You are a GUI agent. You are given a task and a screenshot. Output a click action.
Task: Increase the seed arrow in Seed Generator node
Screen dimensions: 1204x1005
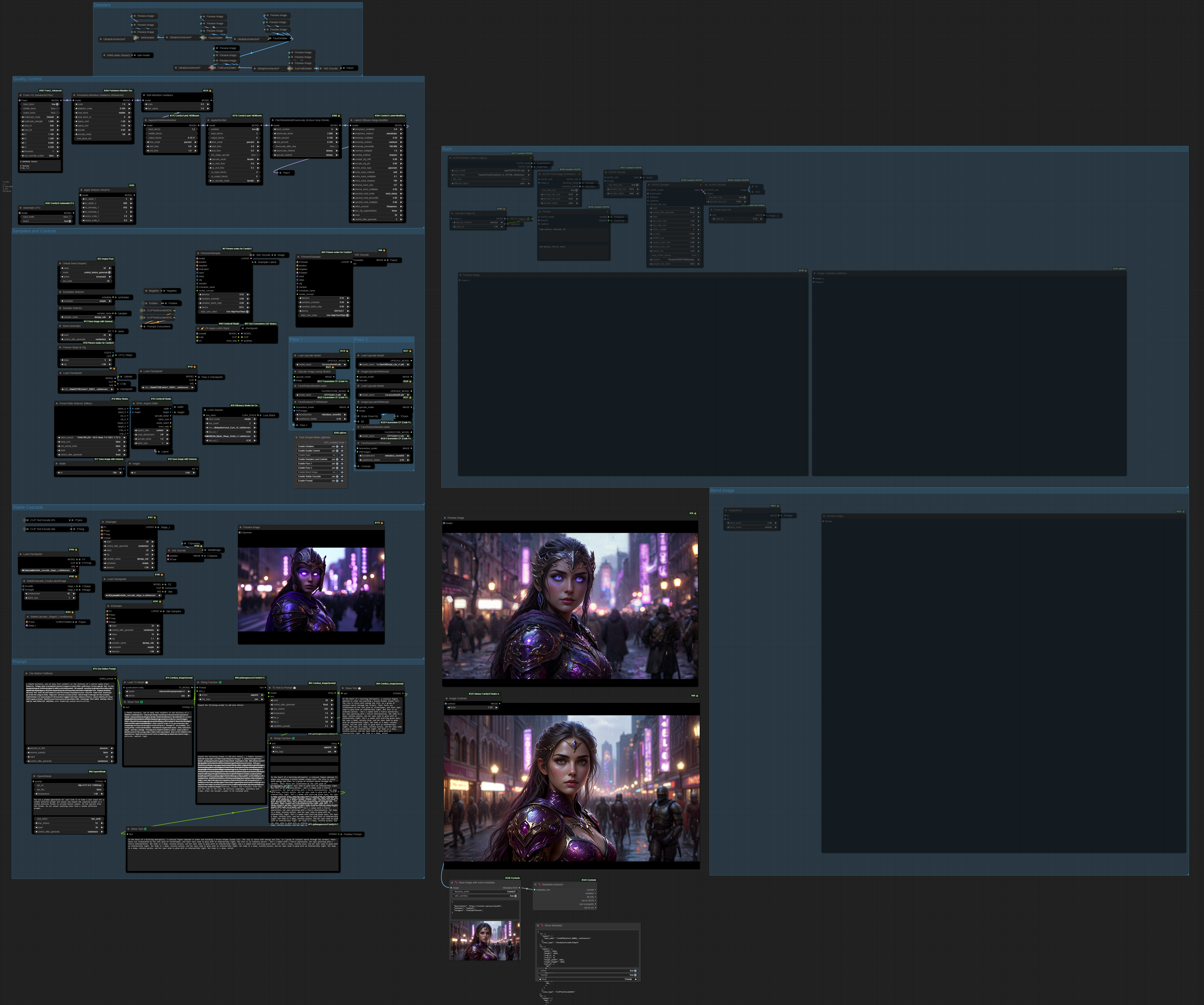click(110, 335)
